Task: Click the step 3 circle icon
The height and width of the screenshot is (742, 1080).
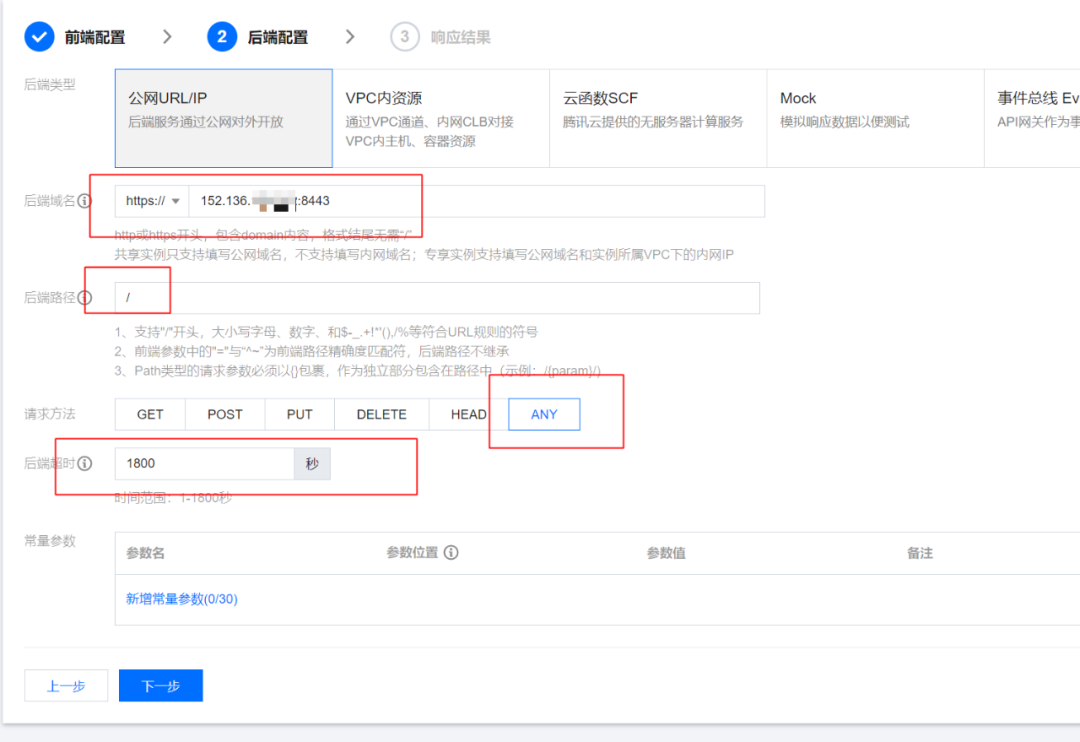Action: [x=404, y=37]
